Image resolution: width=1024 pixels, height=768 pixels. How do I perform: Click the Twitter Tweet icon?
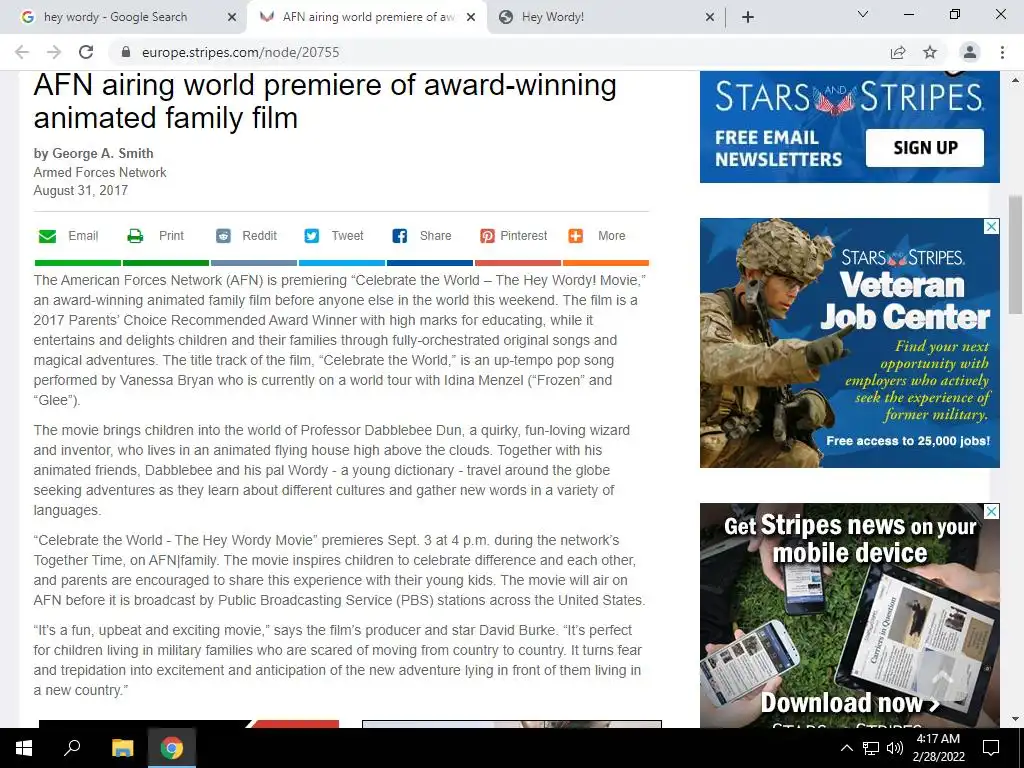(312, 236)
